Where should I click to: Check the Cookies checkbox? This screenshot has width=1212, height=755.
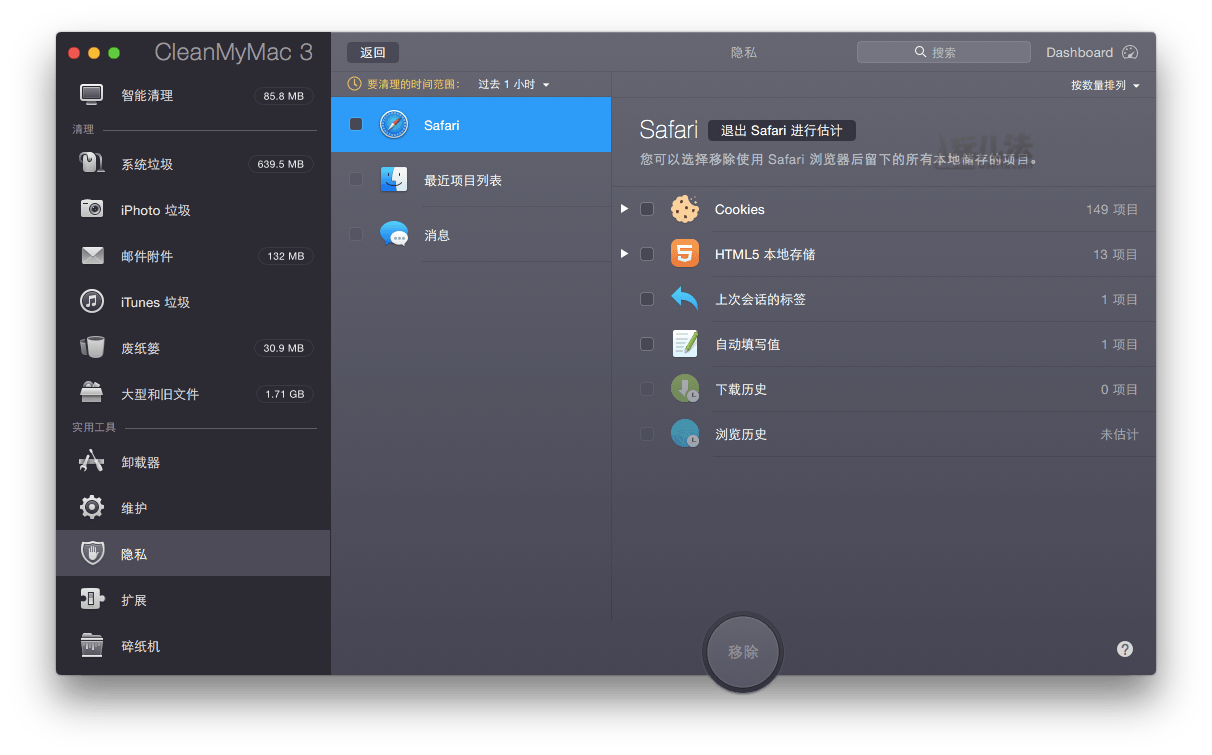pos(647,209)
